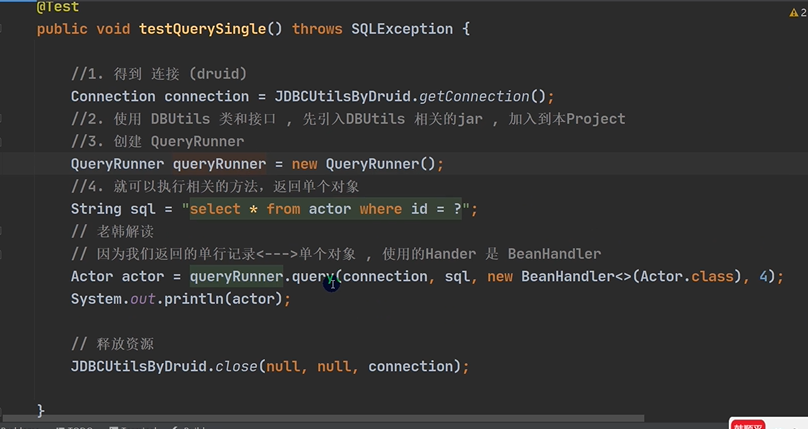The height and width of the screenshot is (429, 808).
Task: Click the 'String sql' declaration
Action: coord(113,209)
